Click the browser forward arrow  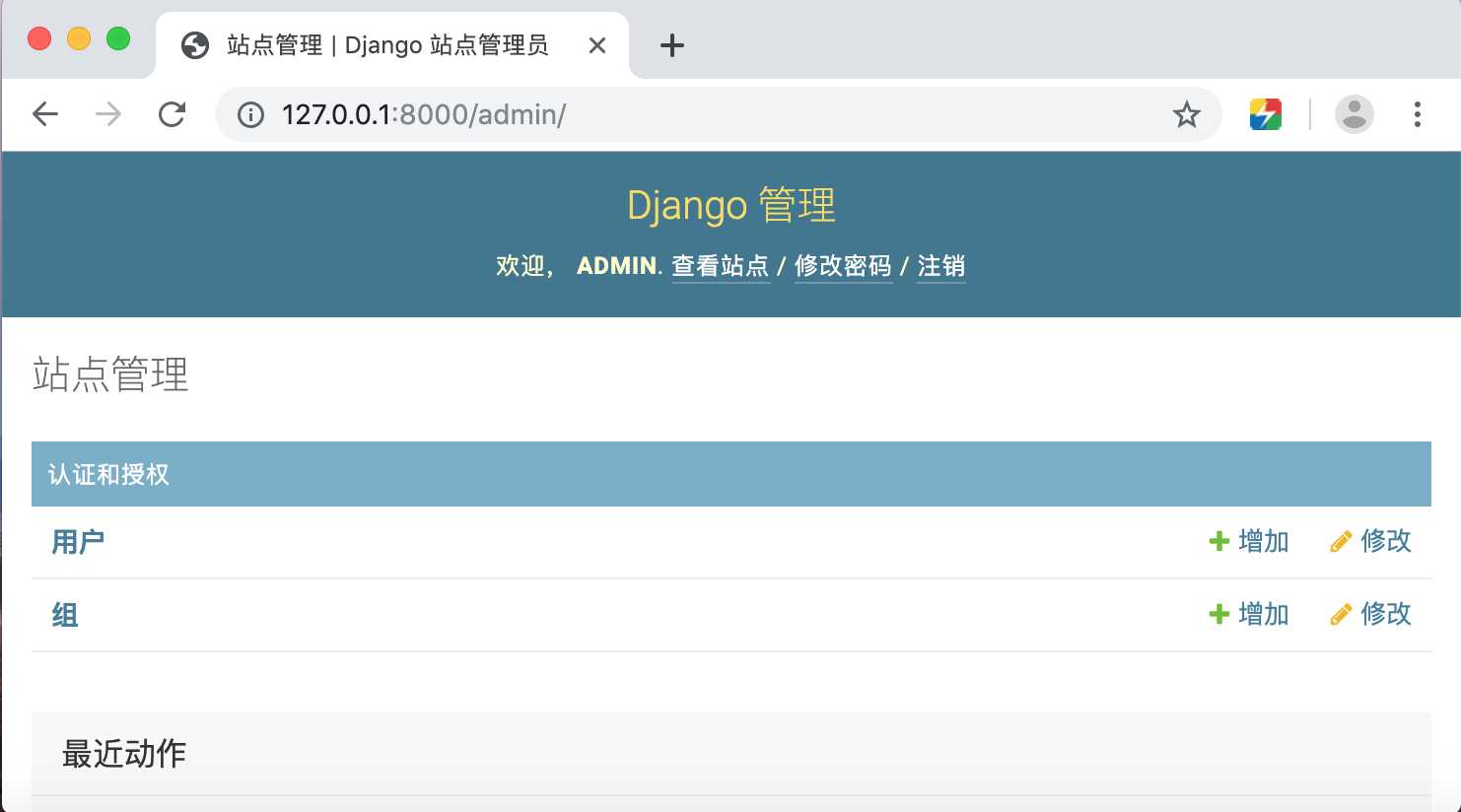pyautogui.click(x=108, y=114)
